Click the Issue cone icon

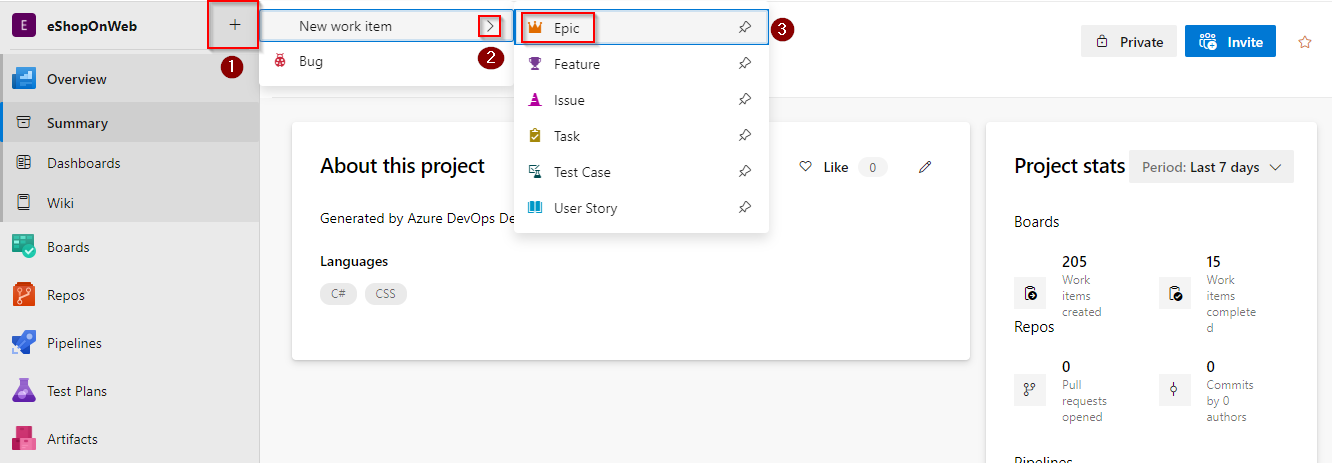pos(535,100)
